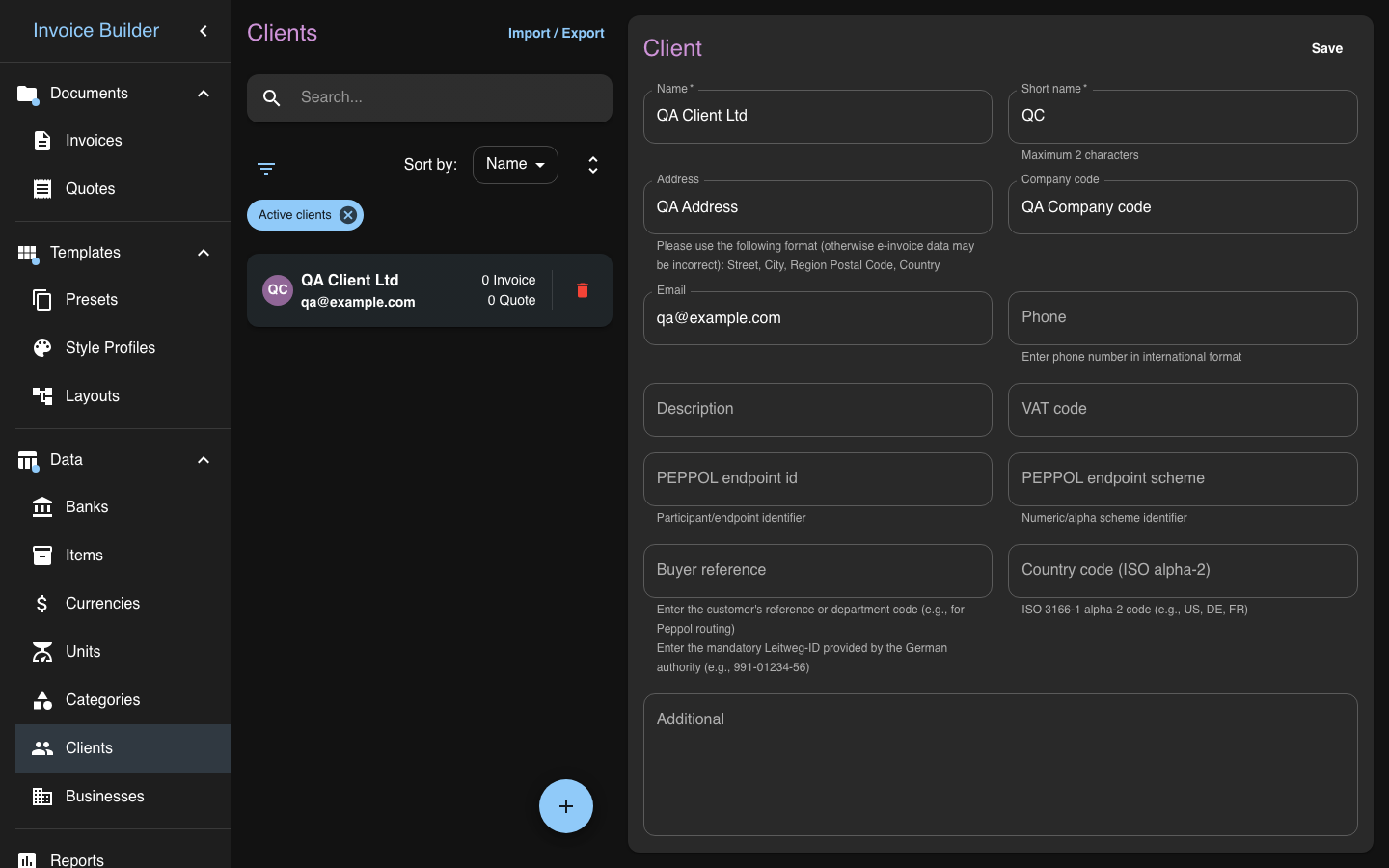
Task: Delete QA Client Ltd with trash icon
Action: pyautogui.click(x=583, y=290)
